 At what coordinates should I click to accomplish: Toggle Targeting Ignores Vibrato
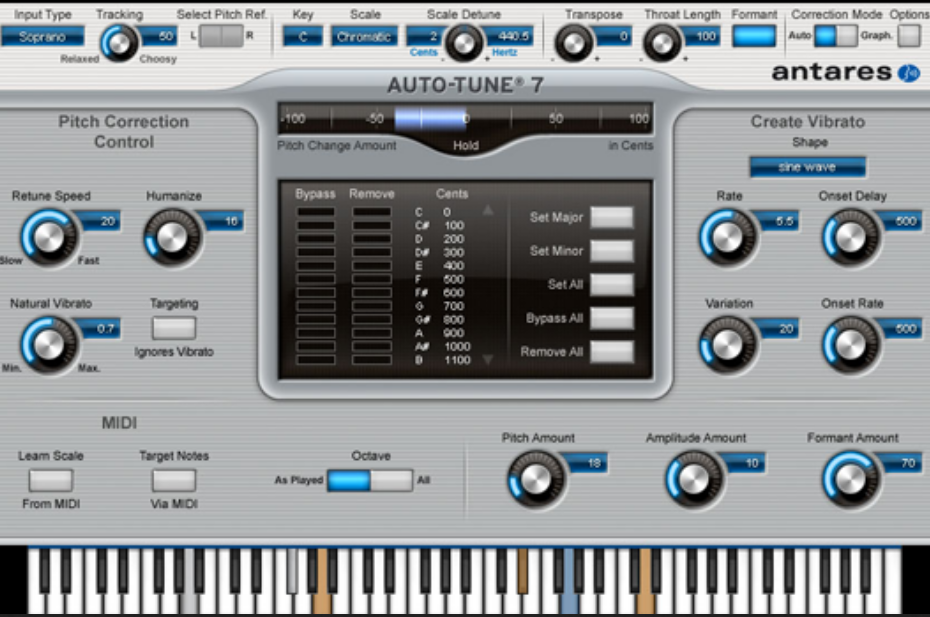pyautogui.click(x=174, y=328)
